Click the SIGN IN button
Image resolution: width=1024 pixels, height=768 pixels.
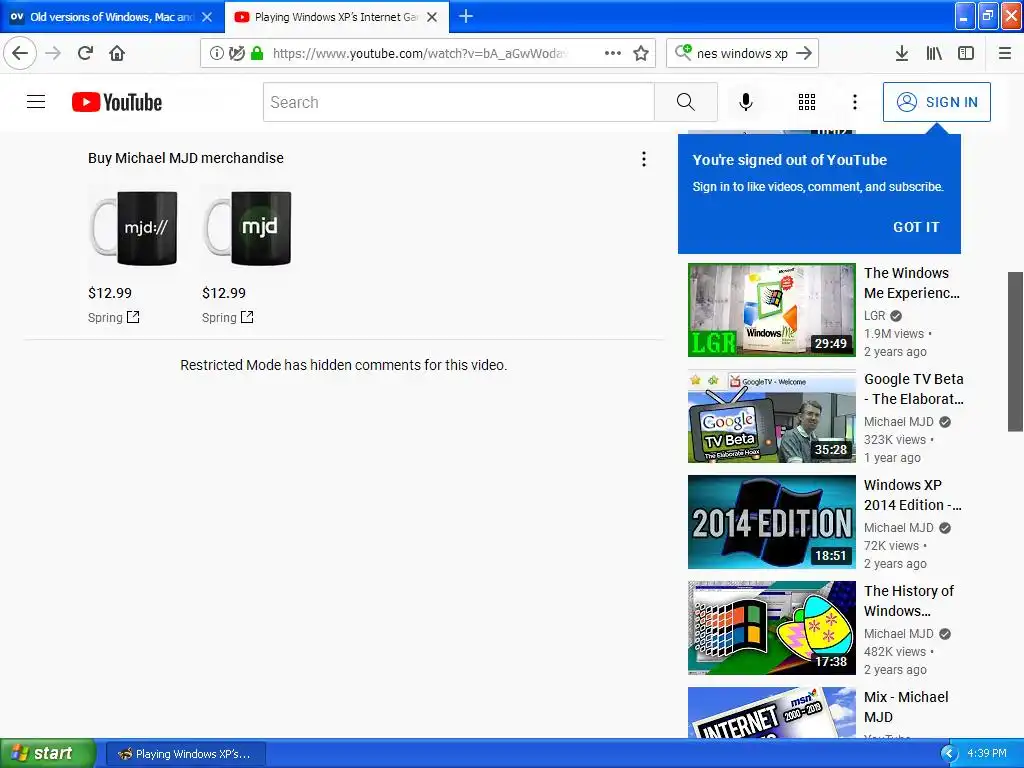[x=936, y=102]
